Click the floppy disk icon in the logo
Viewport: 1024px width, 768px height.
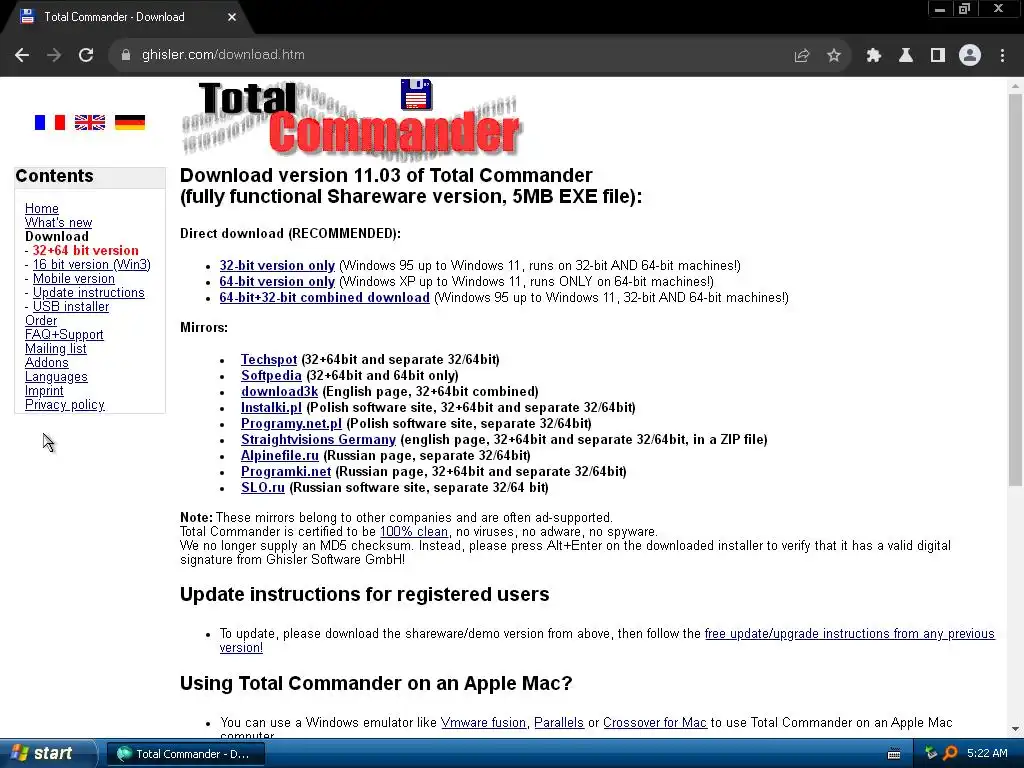tap(416, 94)
